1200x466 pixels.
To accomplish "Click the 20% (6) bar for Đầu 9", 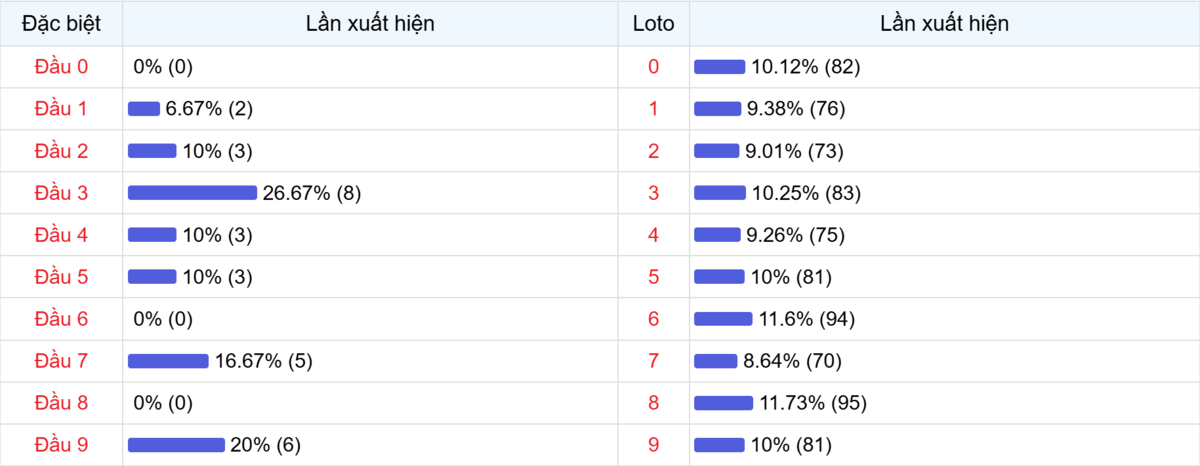I will click(x=176, y=445).
